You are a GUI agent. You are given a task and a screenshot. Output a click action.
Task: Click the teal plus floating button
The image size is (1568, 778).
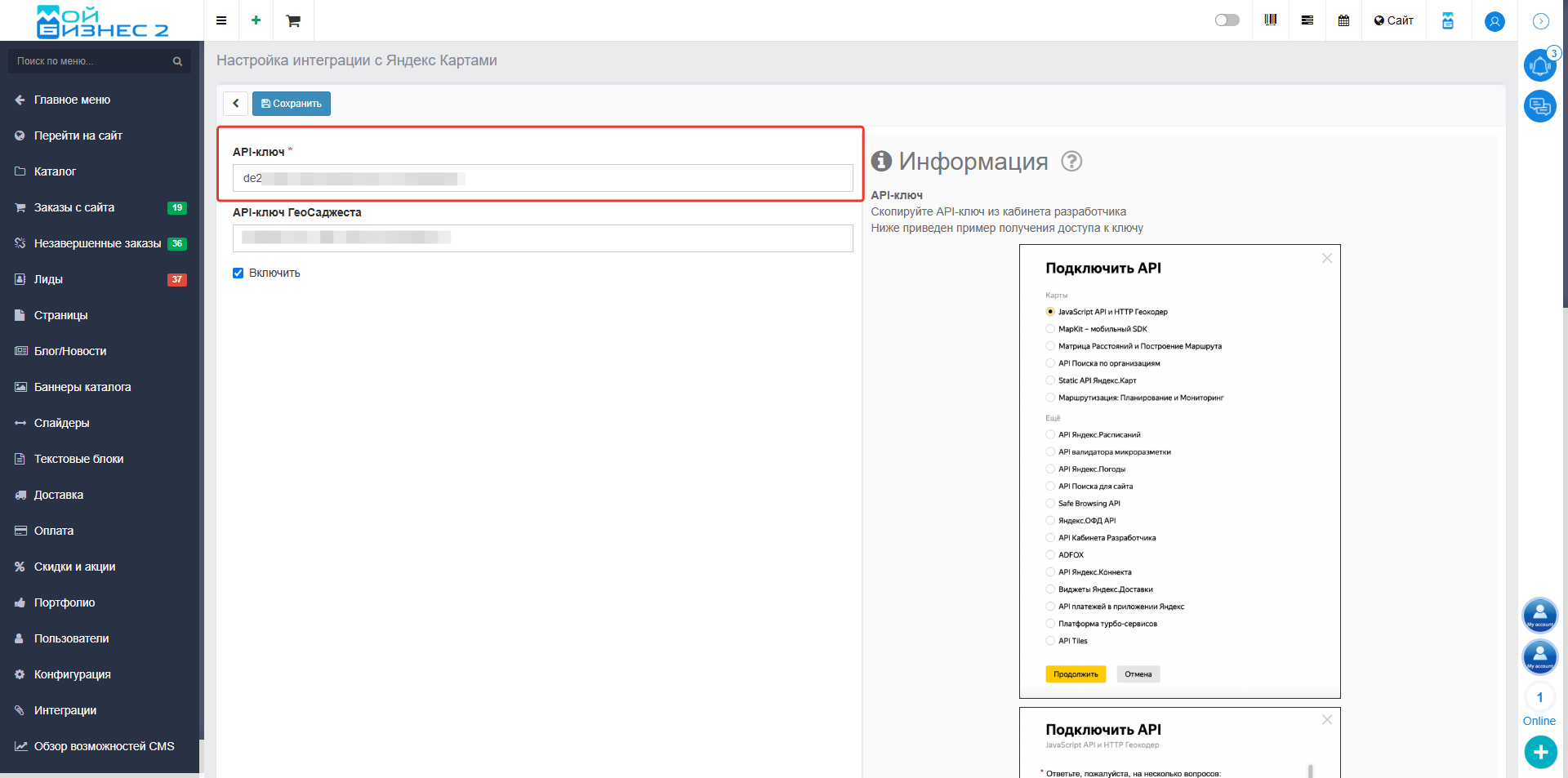tap(1540, 752)
